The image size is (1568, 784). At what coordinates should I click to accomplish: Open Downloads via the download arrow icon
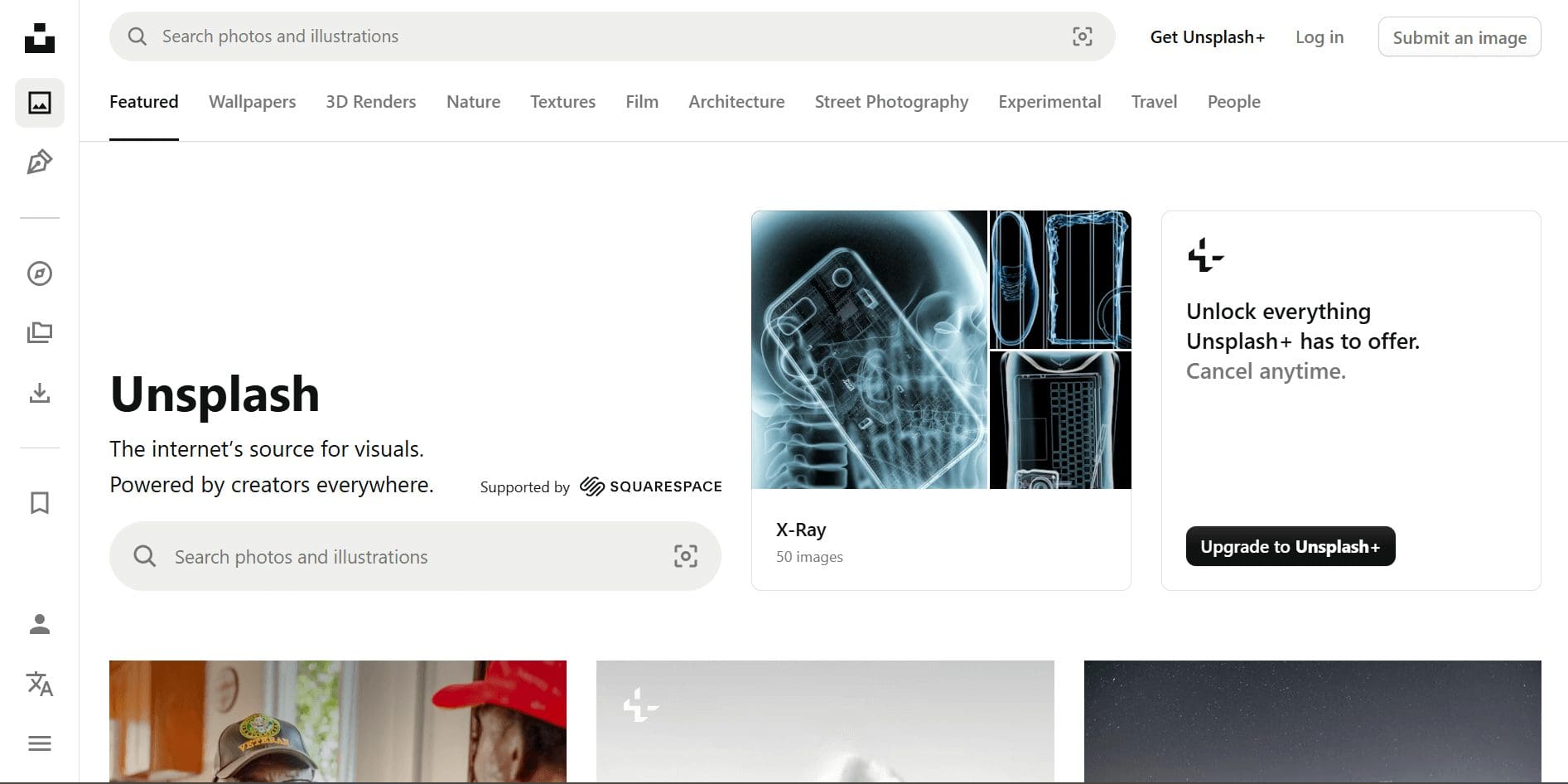pyautogui.click(x=39, y=393)
